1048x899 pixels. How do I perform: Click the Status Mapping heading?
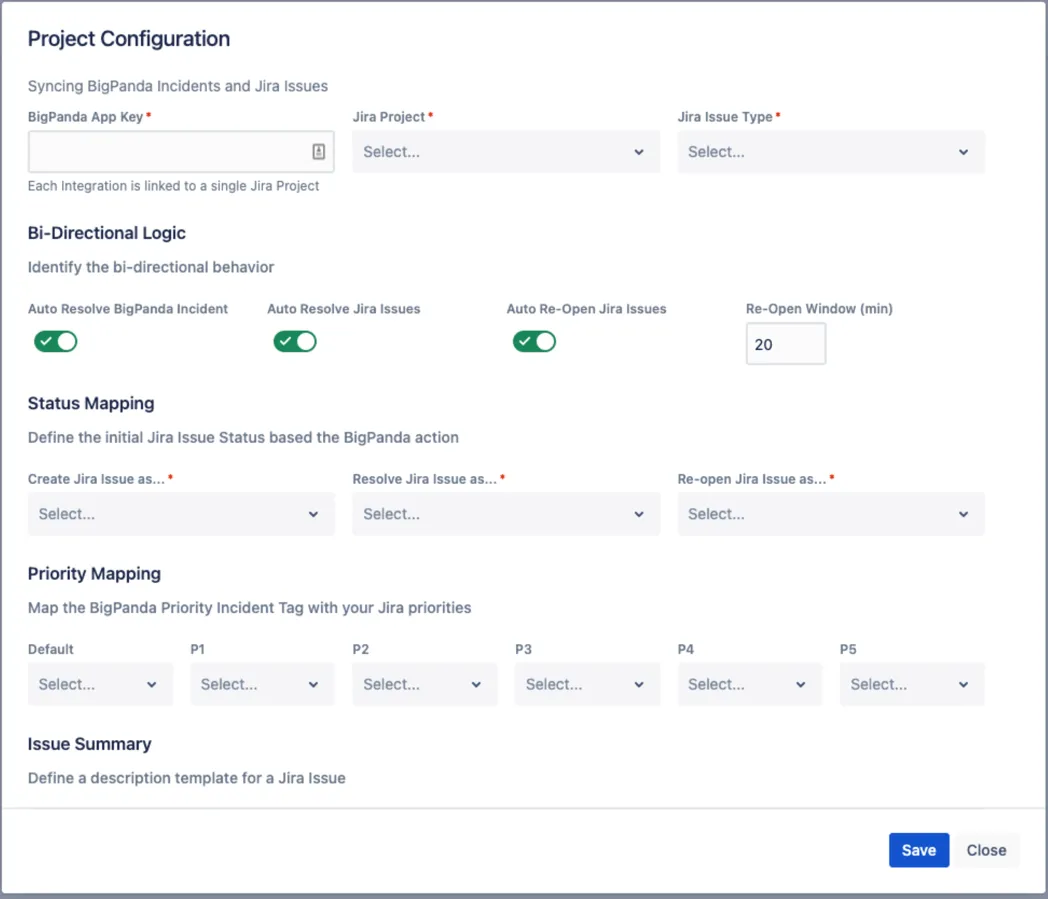coord(91,403)
